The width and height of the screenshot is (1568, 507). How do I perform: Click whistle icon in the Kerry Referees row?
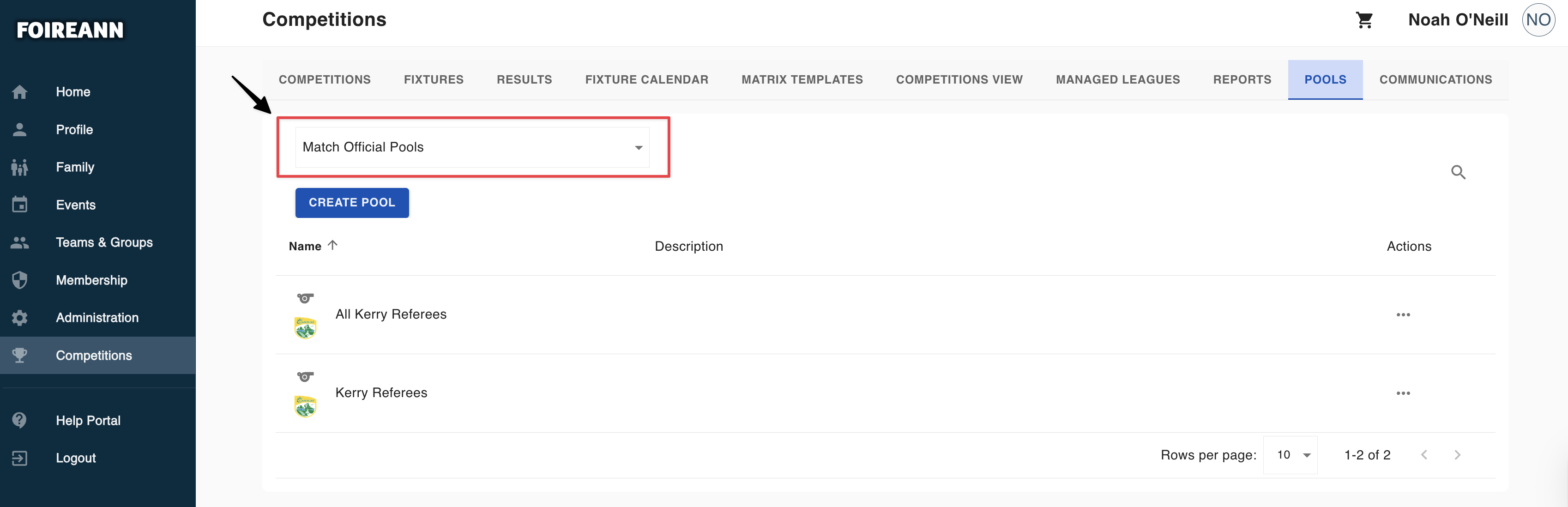coord(305,377)
